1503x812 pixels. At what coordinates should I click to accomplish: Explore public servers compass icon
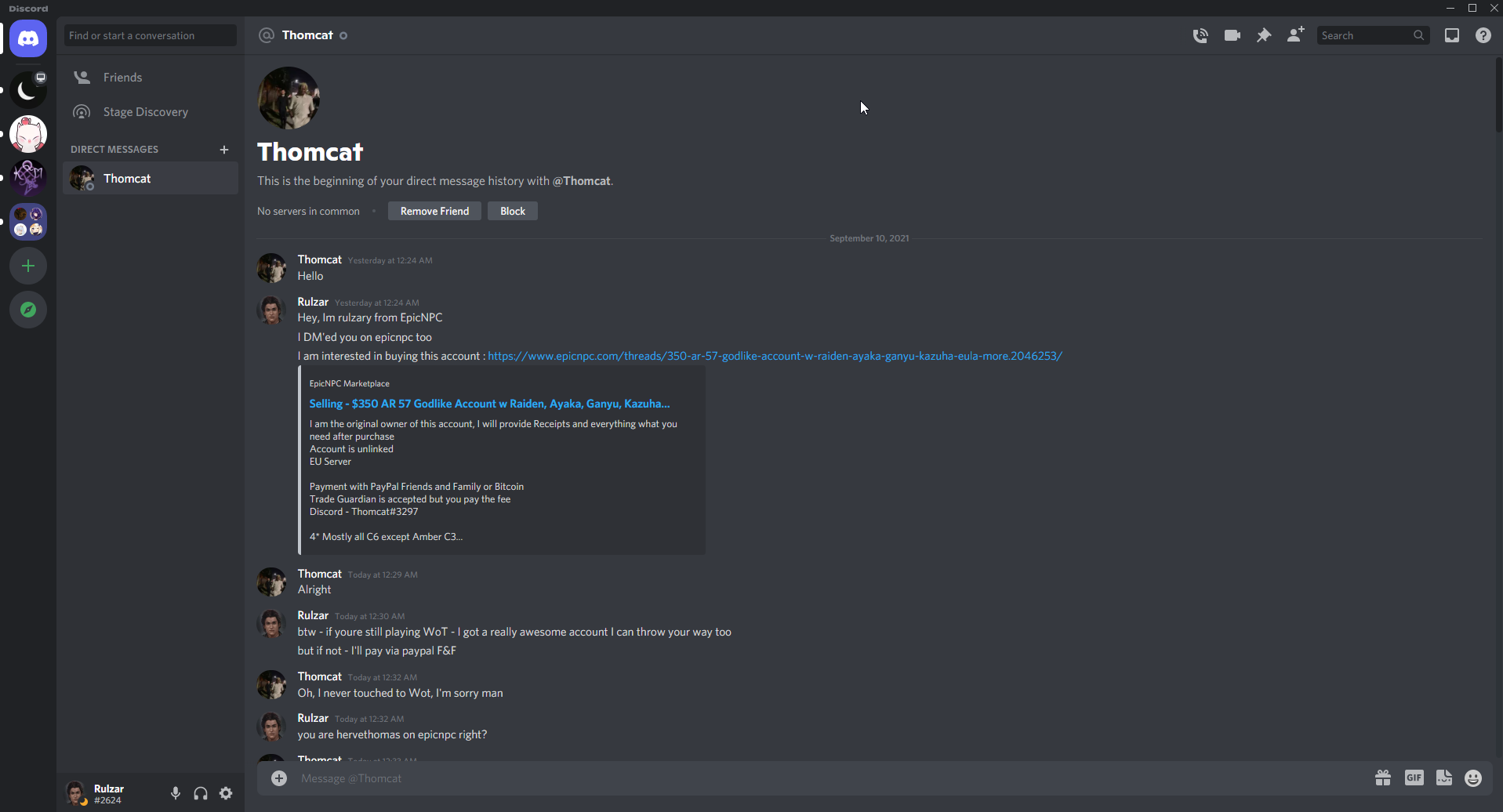(x=28, y=310)
